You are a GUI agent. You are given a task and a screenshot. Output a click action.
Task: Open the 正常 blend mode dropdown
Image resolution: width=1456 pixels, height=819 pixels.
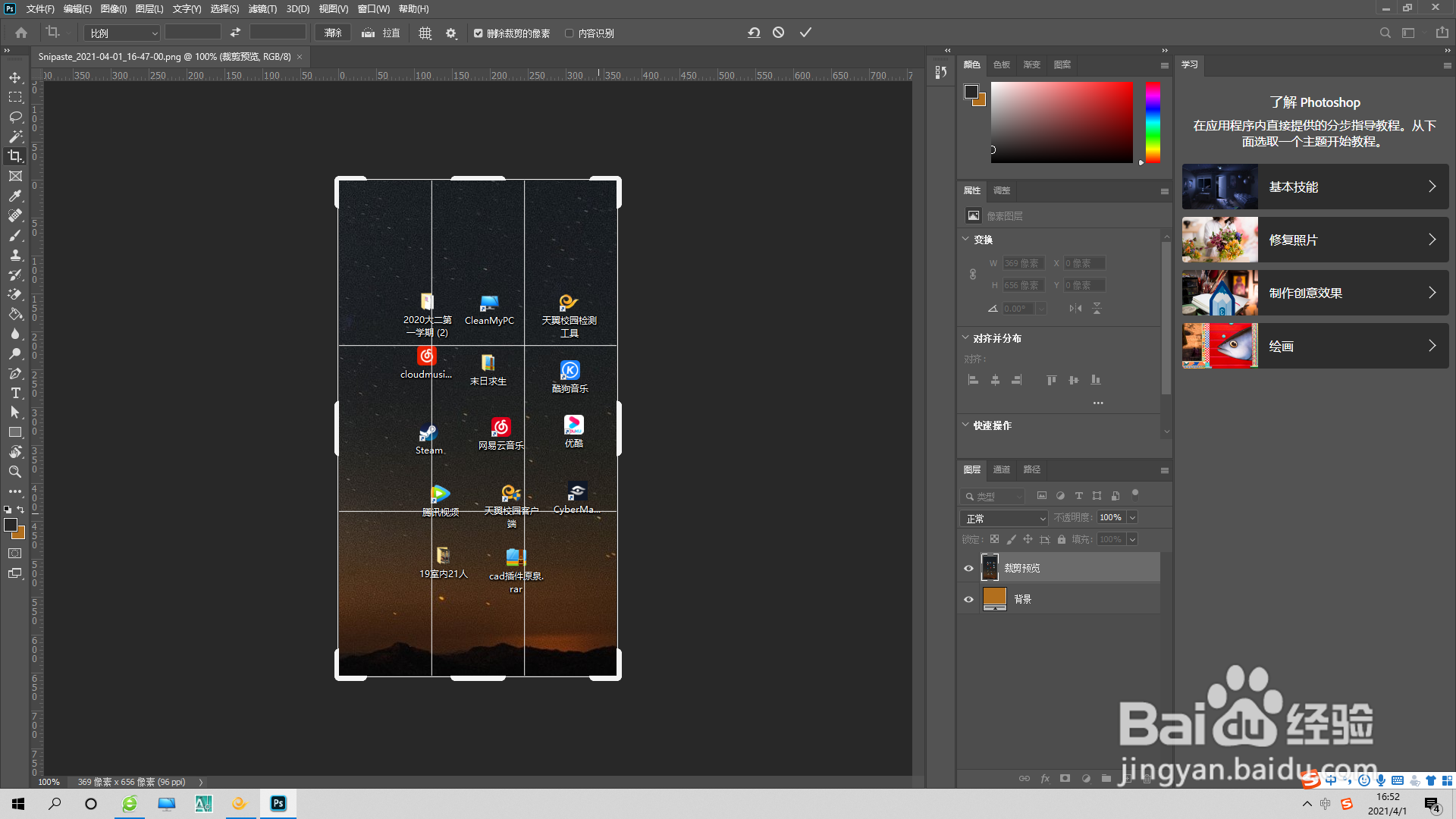pyautogui.click(x=1004, y=519)
